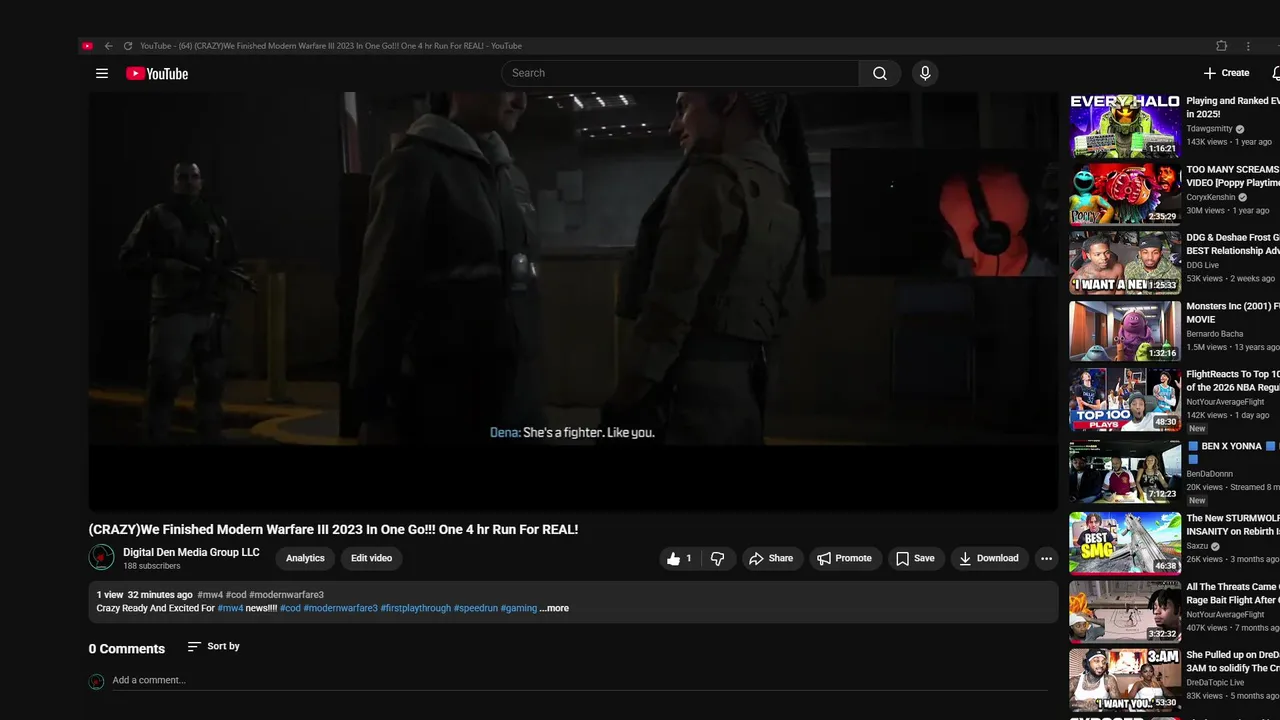The image size is (1280, 720).
Task: Click the video player to pause
Action: pyautogui.click(x=573, y=302)
